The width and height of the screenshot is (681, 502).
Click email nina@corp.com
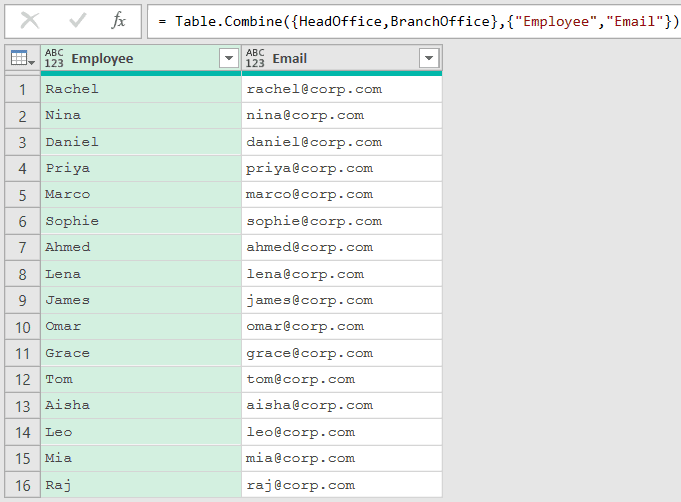tap(305, 116)
